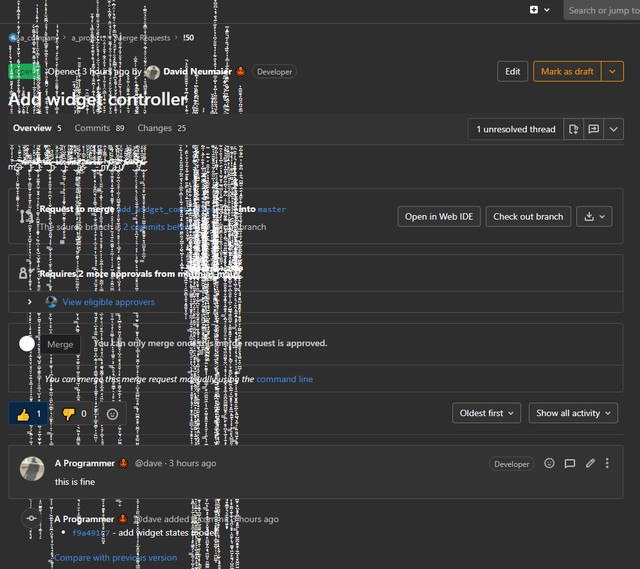Click the Developer badge on comment
640x569 pixels.
coord(511,464)
